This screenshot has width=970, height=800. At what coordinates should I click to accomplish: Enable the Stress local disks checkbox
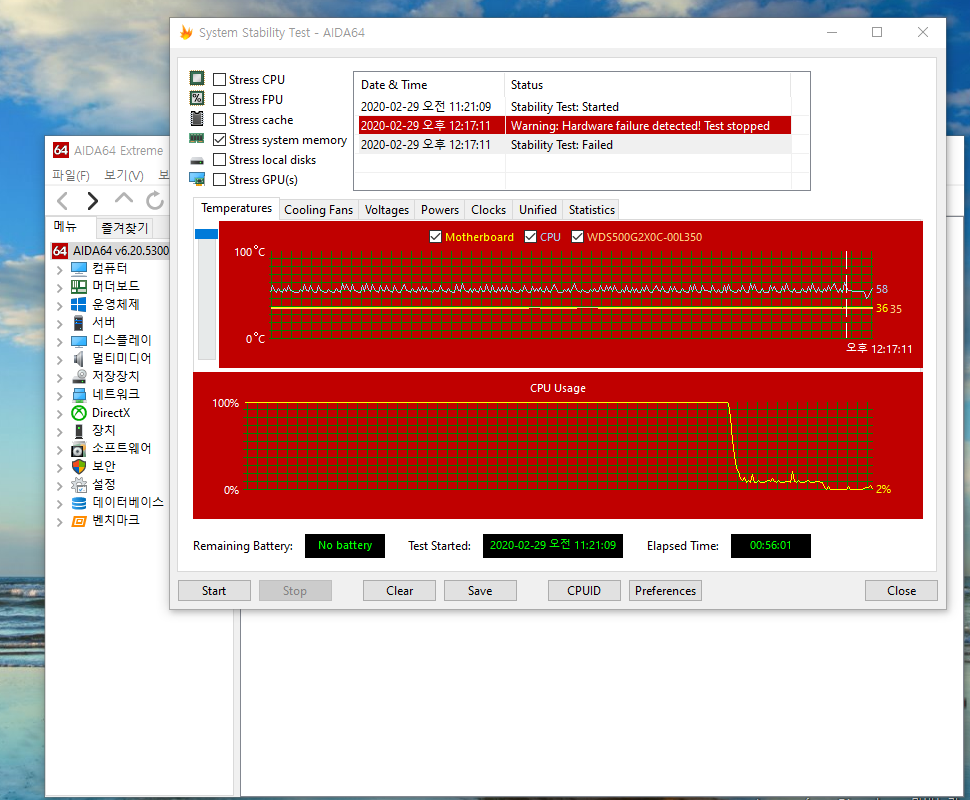pyautogui.click(x=219, y=160)
